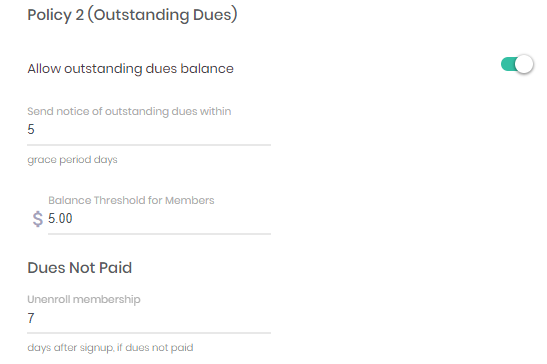Image resolution: width=547 pixels, height=364 pixels.
Task: Click the dollar sign icon
Action: tap(38, 219)
